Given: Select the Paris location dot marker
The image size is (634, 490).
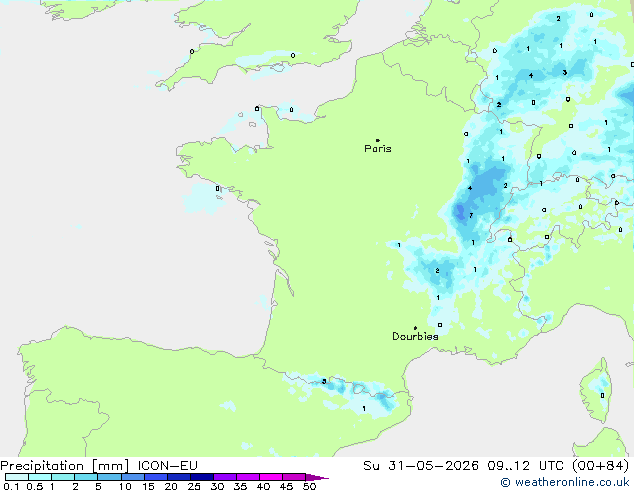Looking at the screenshot, I should point(378,140).
